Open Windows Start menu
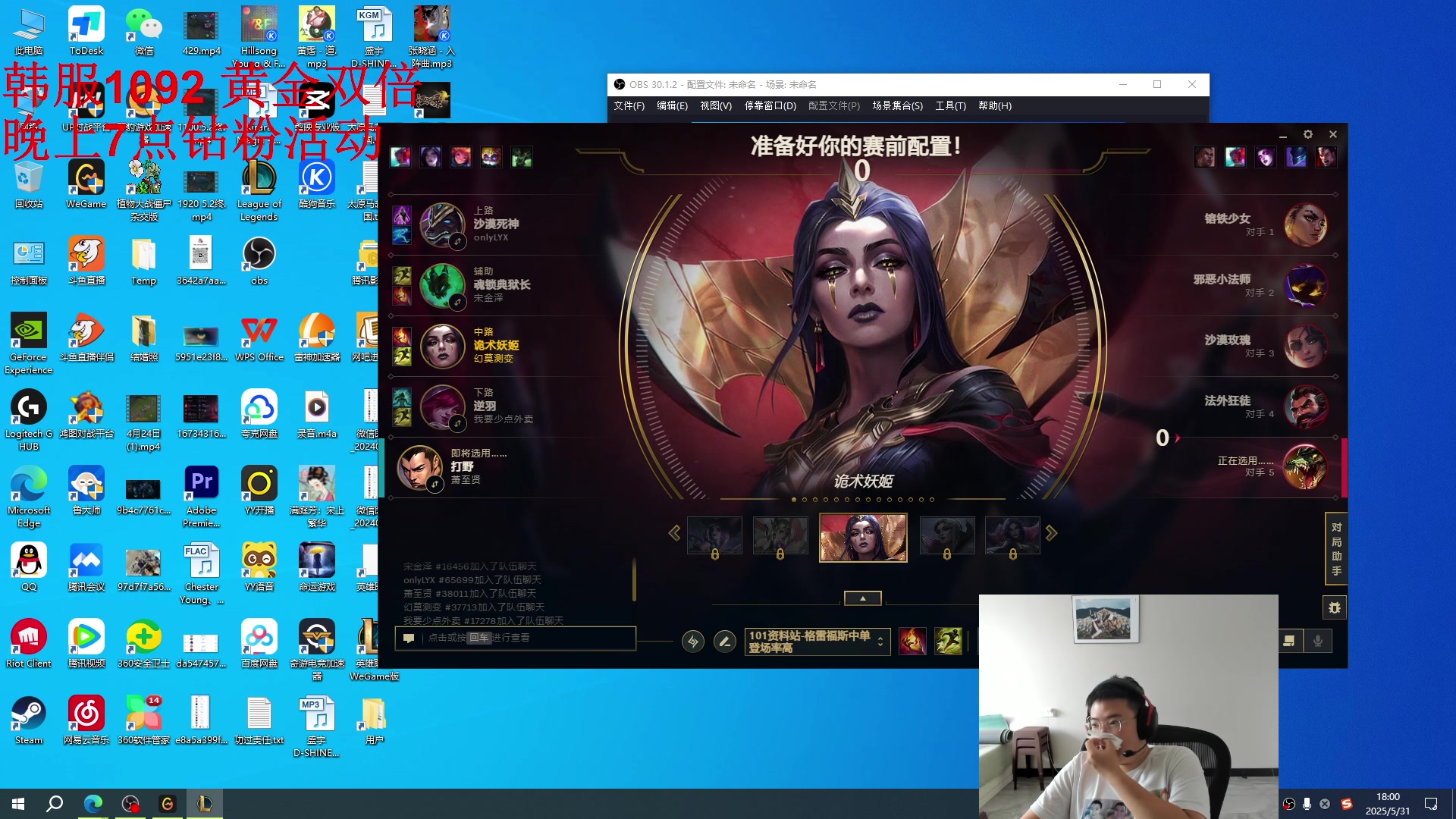 coord(18,804)
